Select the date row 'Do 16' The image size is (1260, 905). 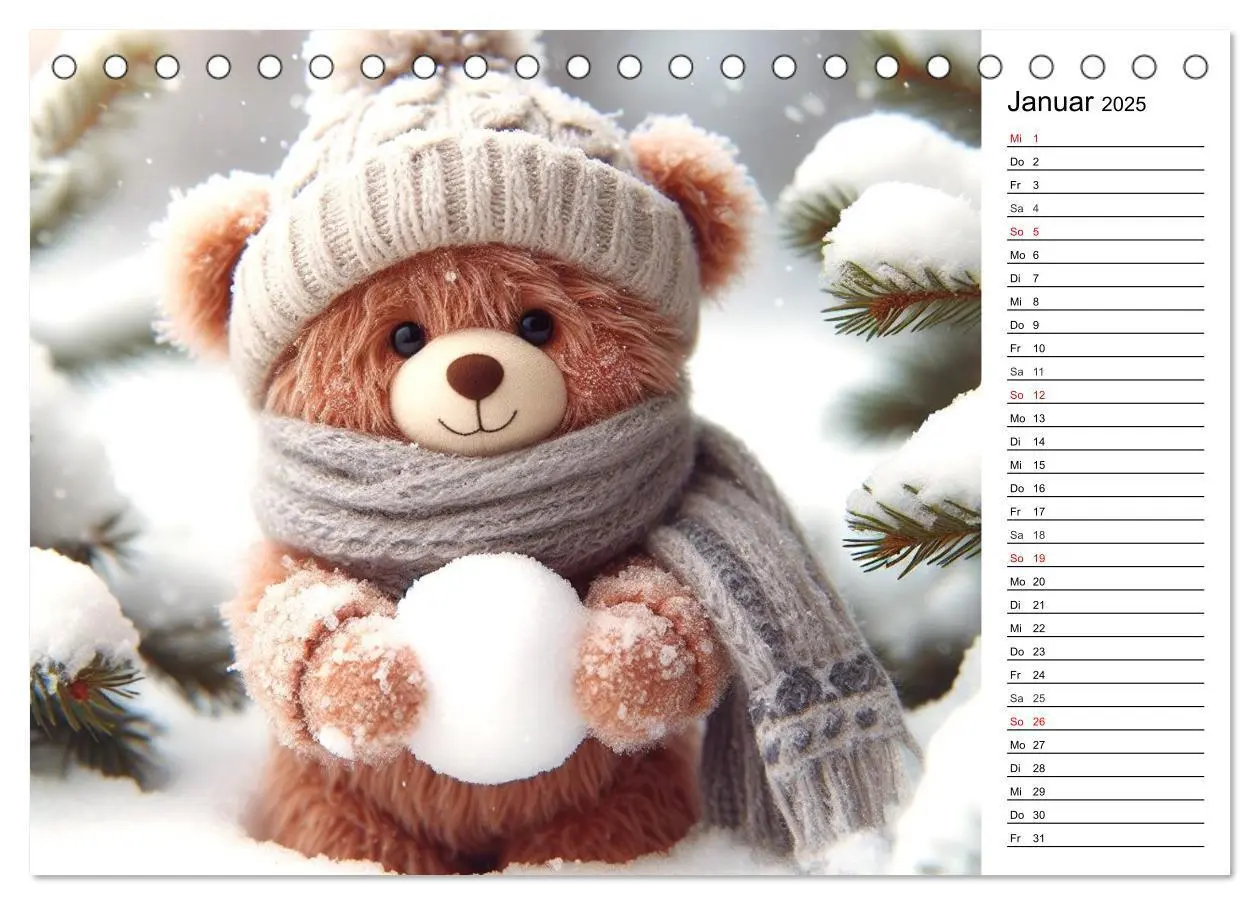click(1105, 488)
